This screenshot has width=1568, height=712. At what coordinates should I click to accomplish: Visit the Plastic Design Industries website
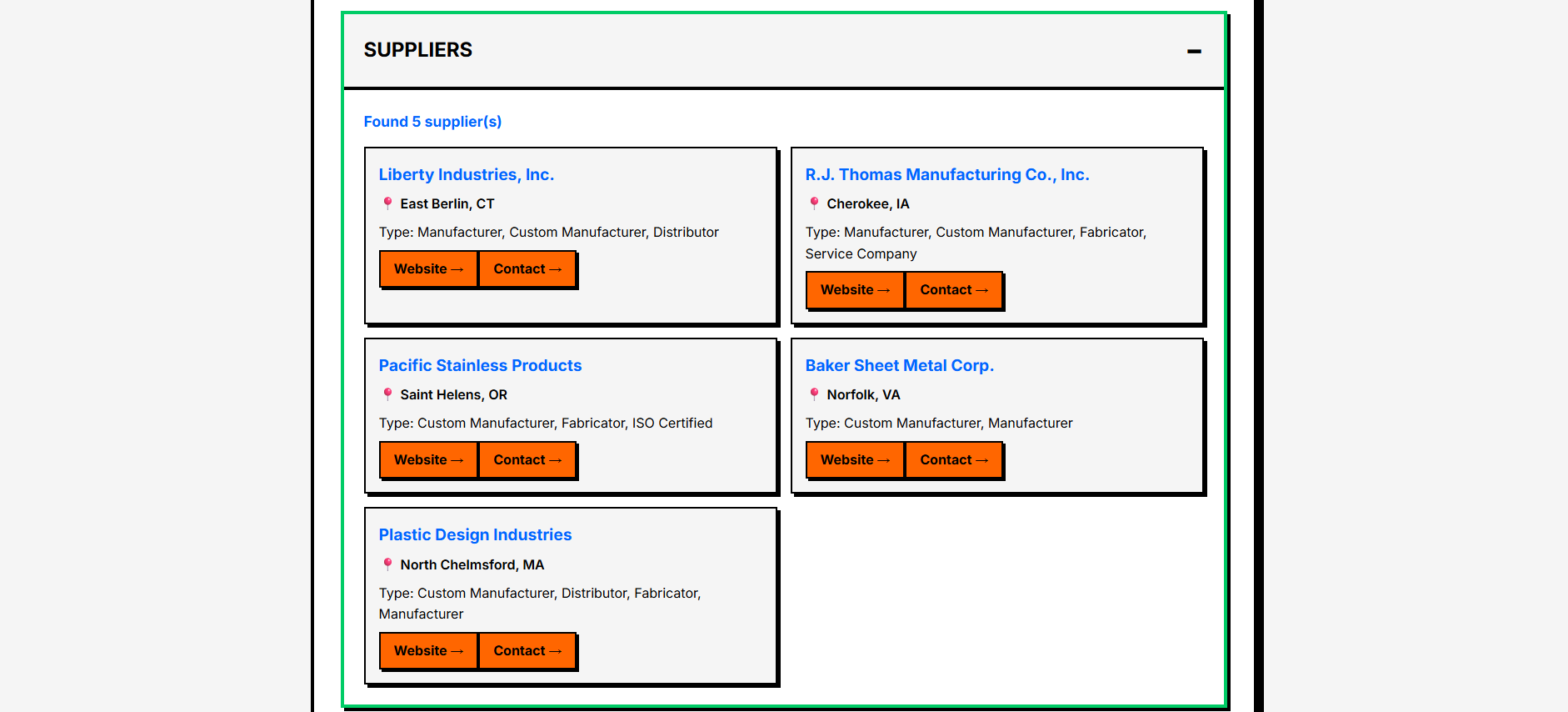(428, 650)
